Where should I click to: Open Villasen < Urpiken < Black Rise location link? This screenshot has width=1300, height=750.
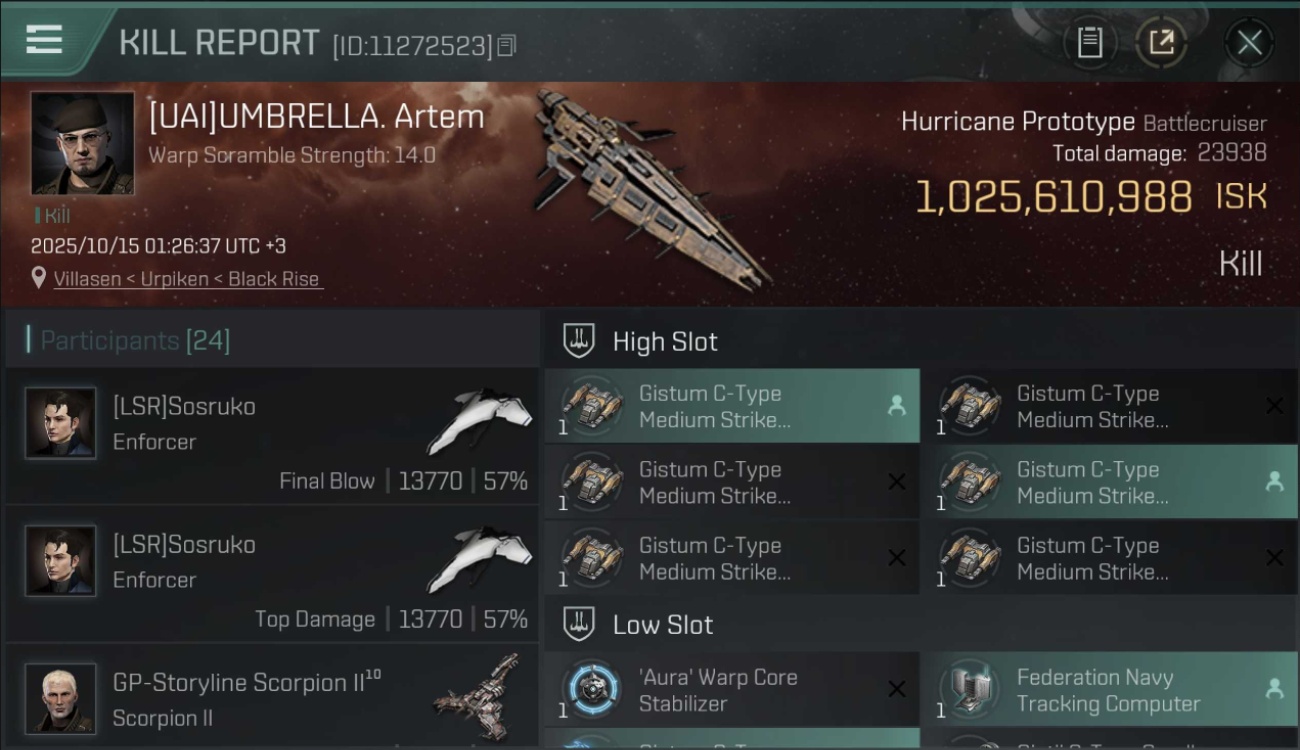[187, 279]
